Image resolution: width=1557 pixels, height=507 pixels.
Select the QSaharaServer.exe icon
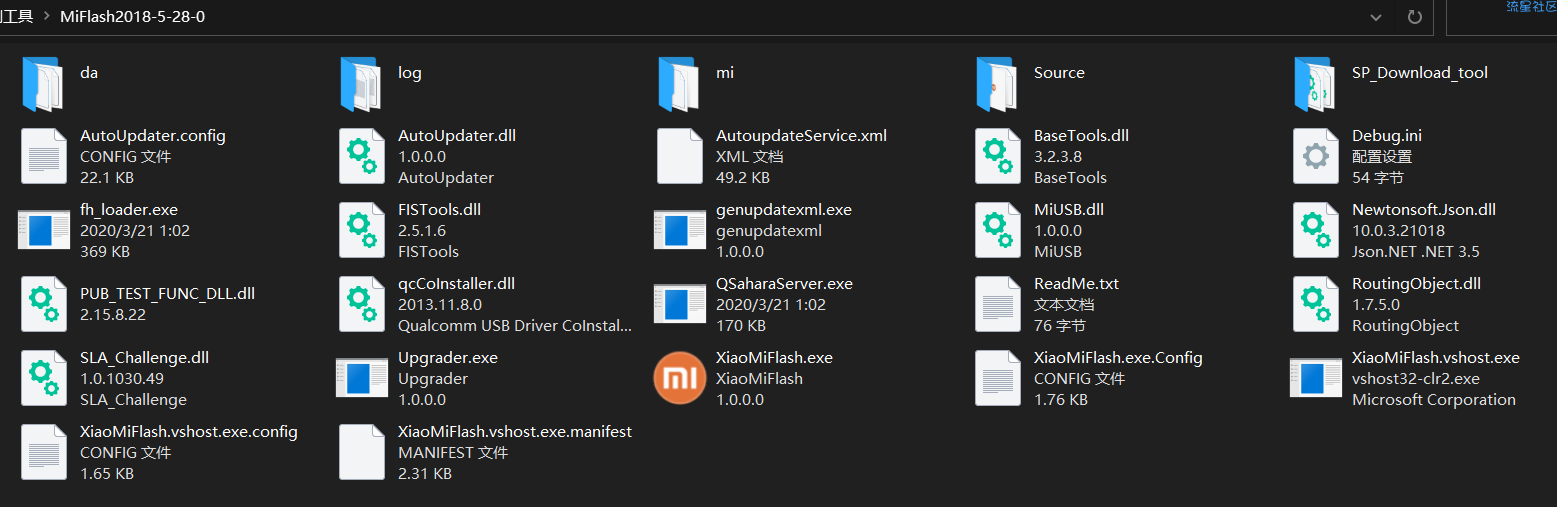pos(679,304)
